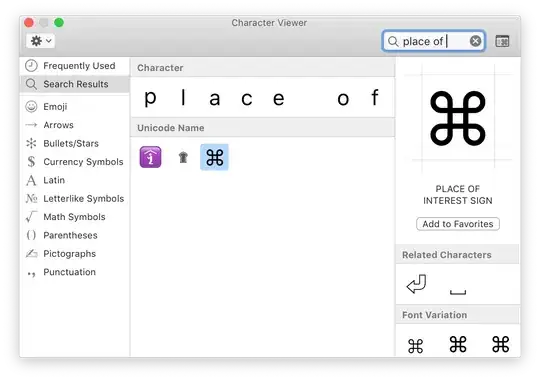Collapse Character Viewer using the top-right window icon

502,41
